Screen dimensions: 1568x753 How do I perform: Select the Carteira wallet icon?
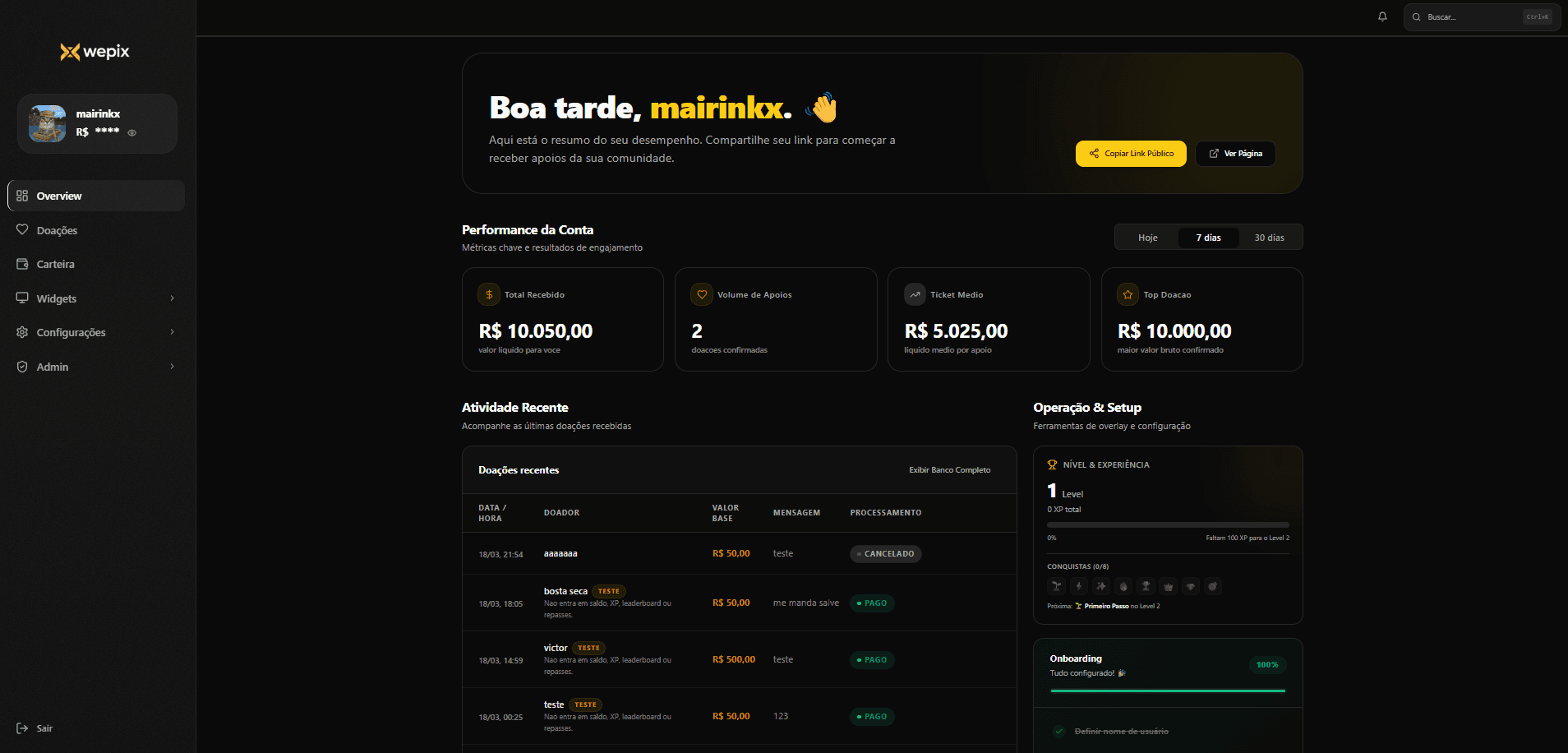[x=23, y=264]
